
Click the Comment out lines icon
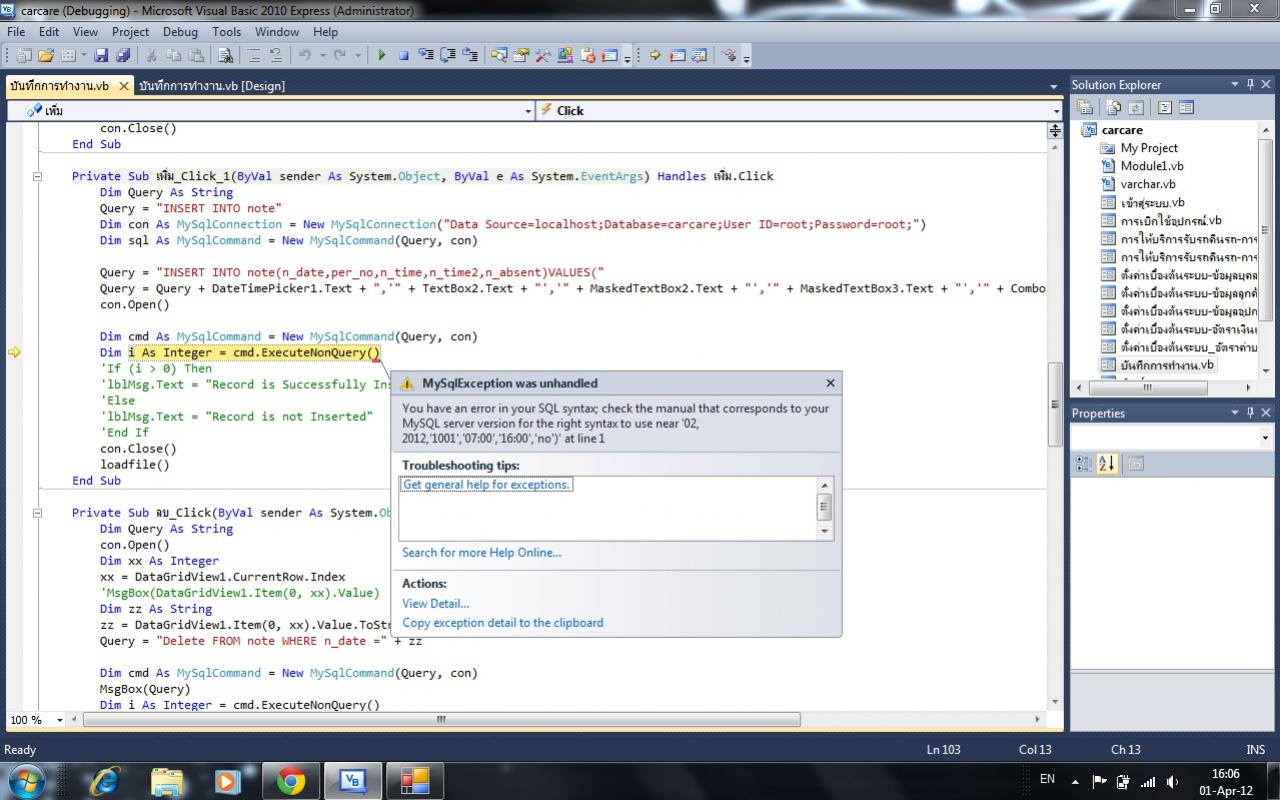(254, 56)
